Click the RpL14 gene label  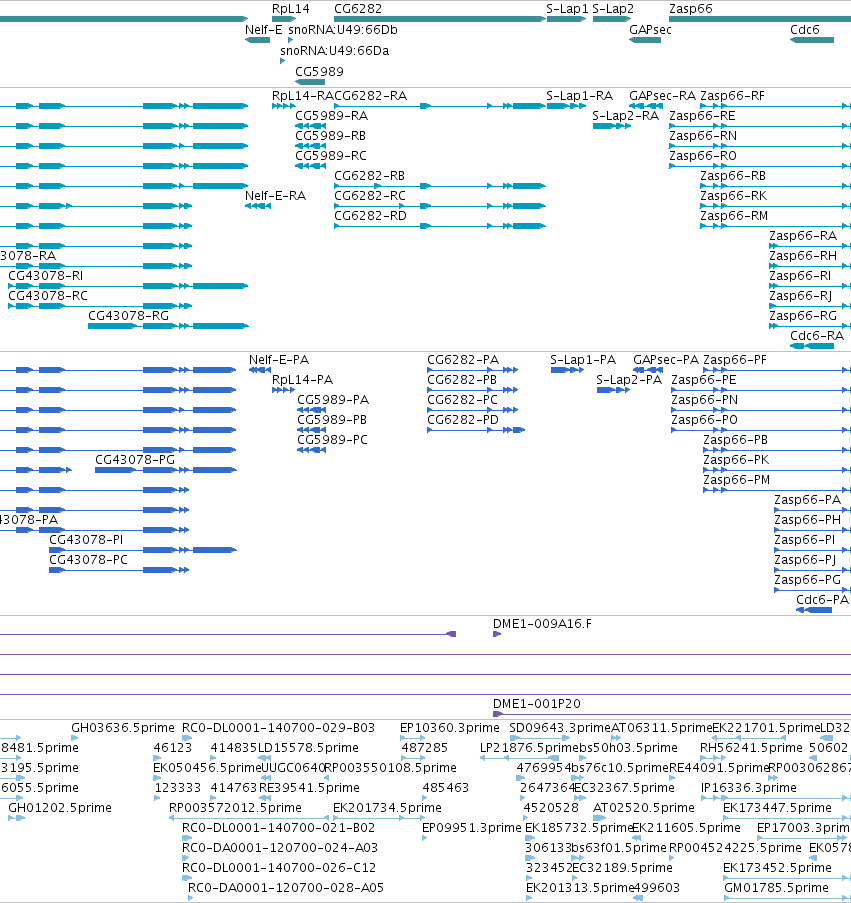pos(291,9)
